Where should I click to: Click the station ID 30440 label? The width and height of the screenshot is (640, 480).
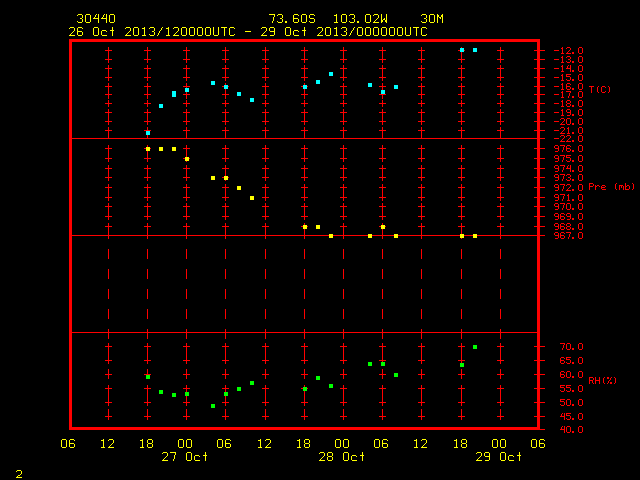[96, 19]
